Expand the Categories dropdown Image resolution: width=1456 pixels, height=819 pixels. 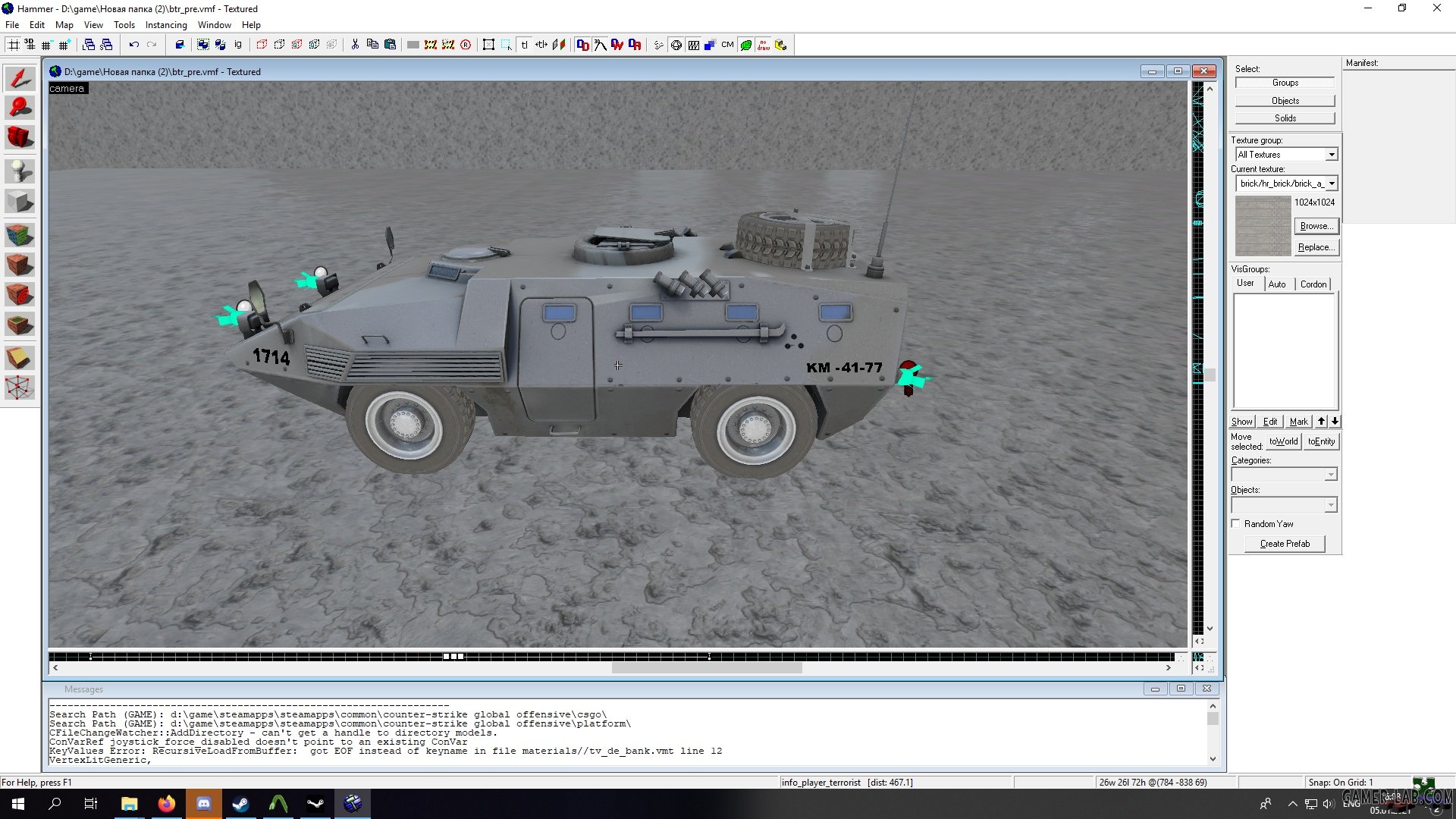(x=1331, y=475)
